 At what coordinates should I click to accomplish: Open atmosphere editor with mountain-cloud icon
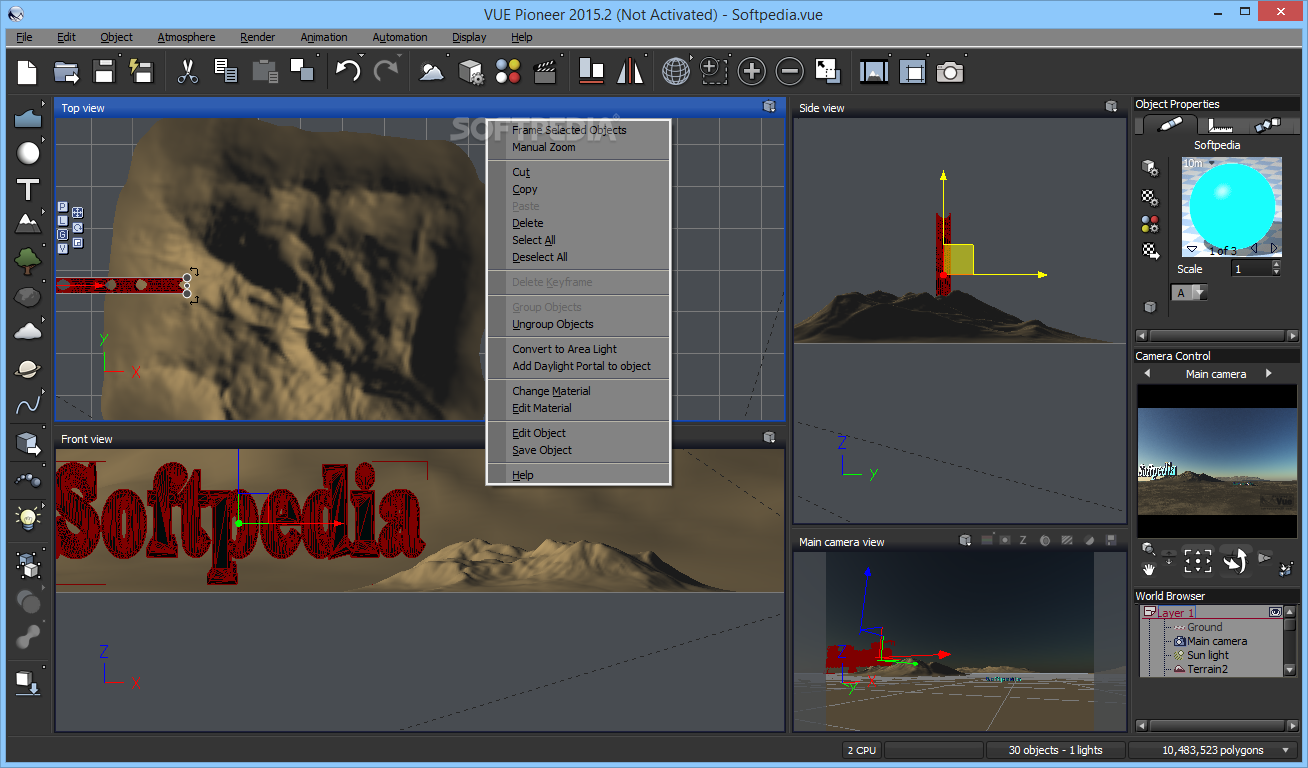tap(432, 71)
